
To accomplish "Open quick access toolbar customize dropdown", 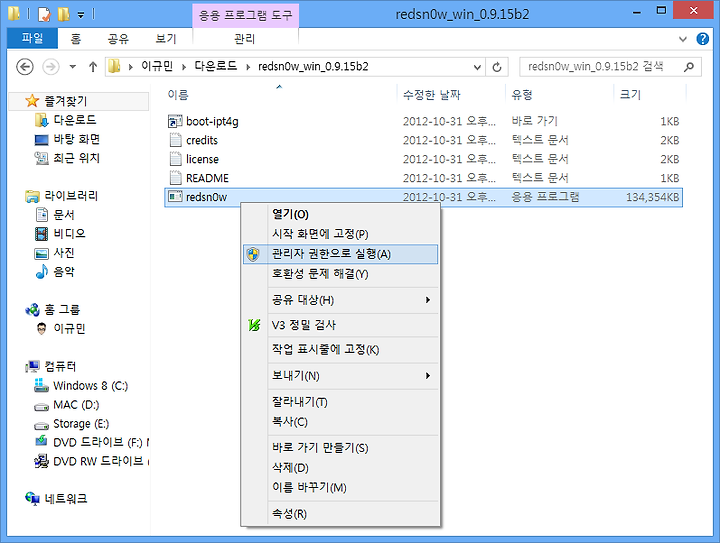I will point(81,15).
